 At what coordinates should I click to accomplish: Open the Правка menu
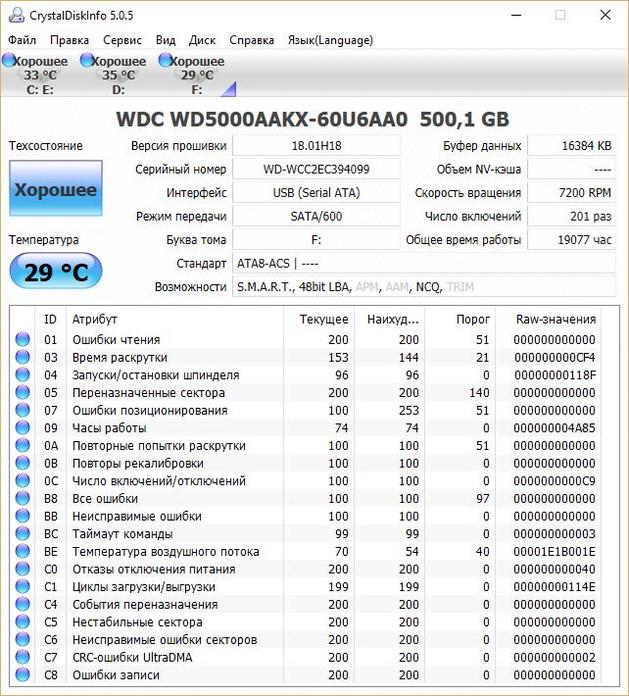click(x=69, y=40)
